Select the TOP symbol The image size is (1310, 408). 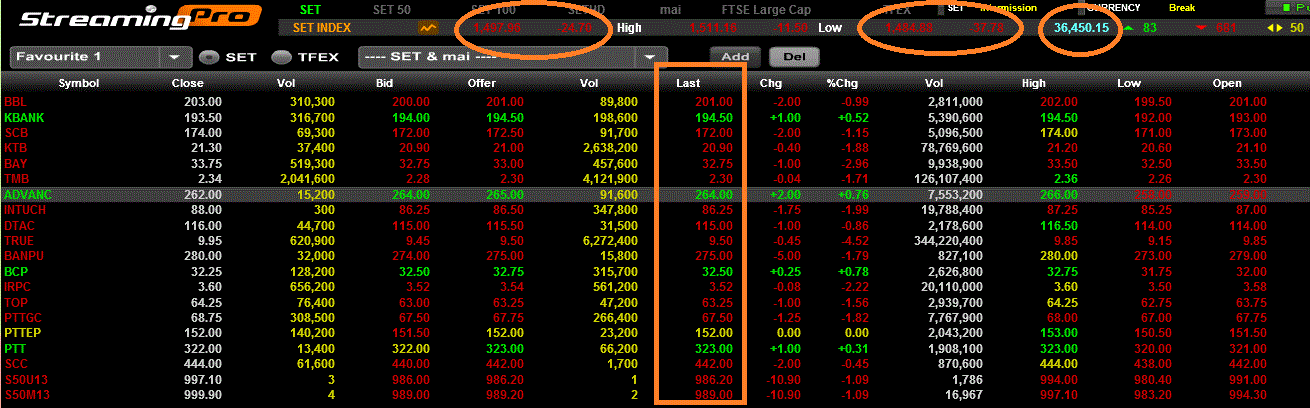click(x=15, y=302)
